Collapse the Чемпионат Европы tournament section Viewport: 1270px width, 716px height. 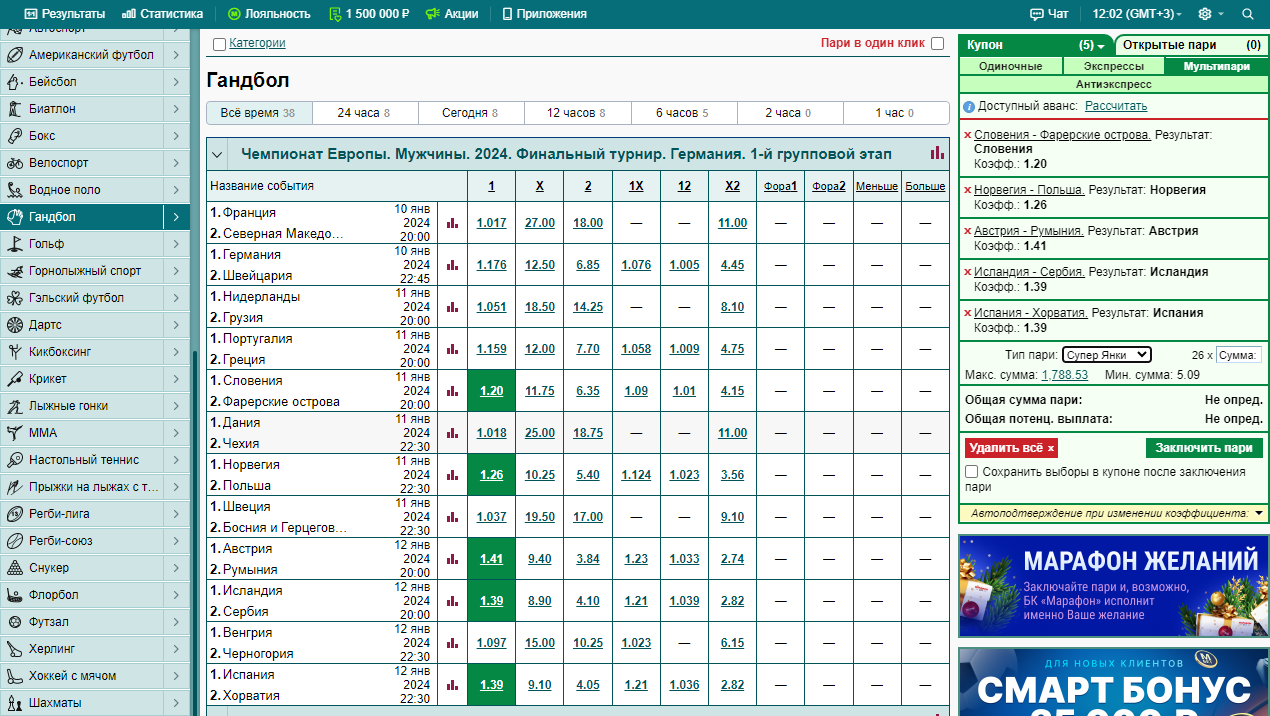(x=217, y=154)
